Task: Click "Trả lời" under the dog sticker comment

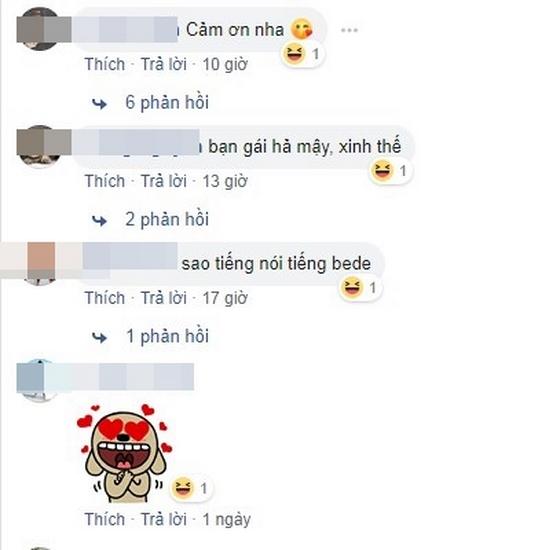Action: pos(164,519)
